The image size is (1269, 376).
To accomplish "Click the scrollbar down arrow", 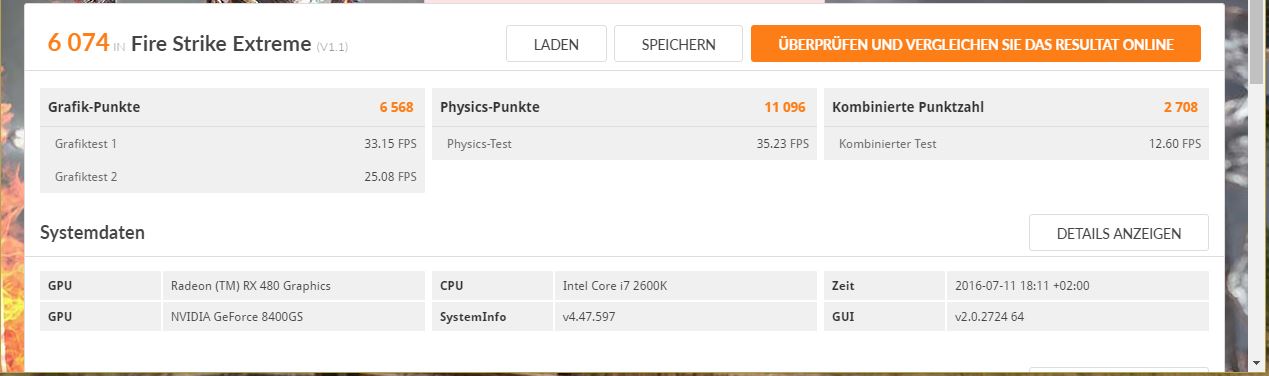I will coord(1259,362).
